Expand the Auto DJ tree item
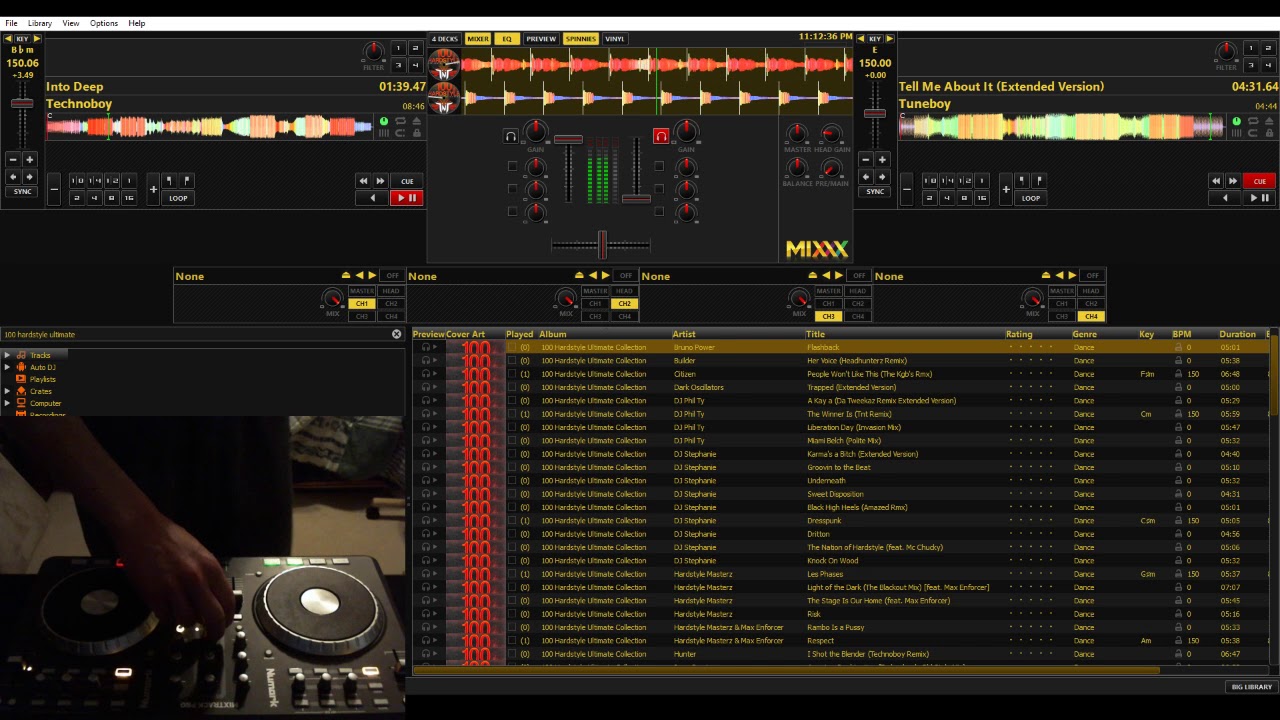 coord(8,367)
